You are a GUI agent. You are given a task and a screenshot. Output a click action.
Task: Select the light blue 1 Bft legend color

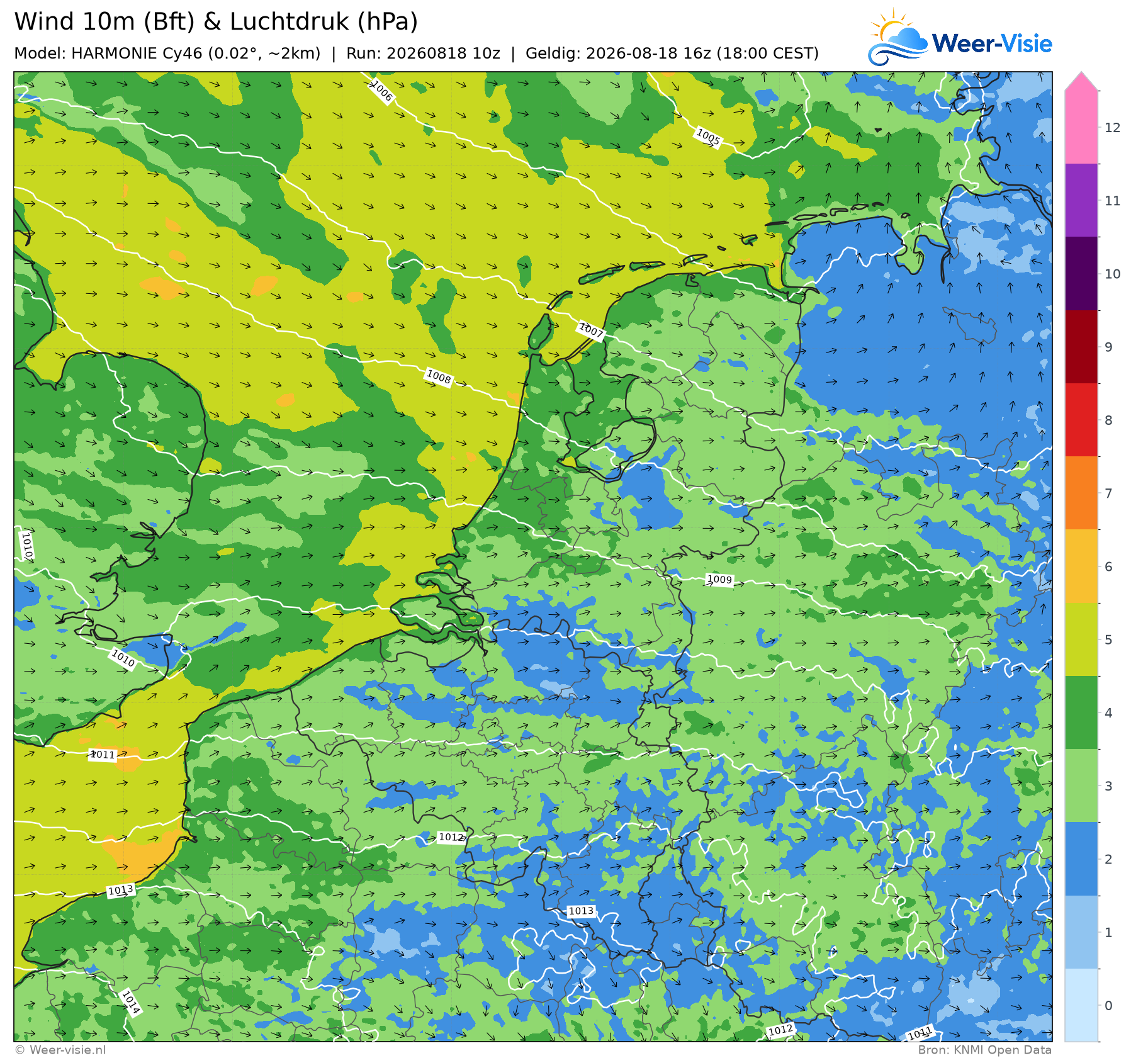click(1082, 932)
